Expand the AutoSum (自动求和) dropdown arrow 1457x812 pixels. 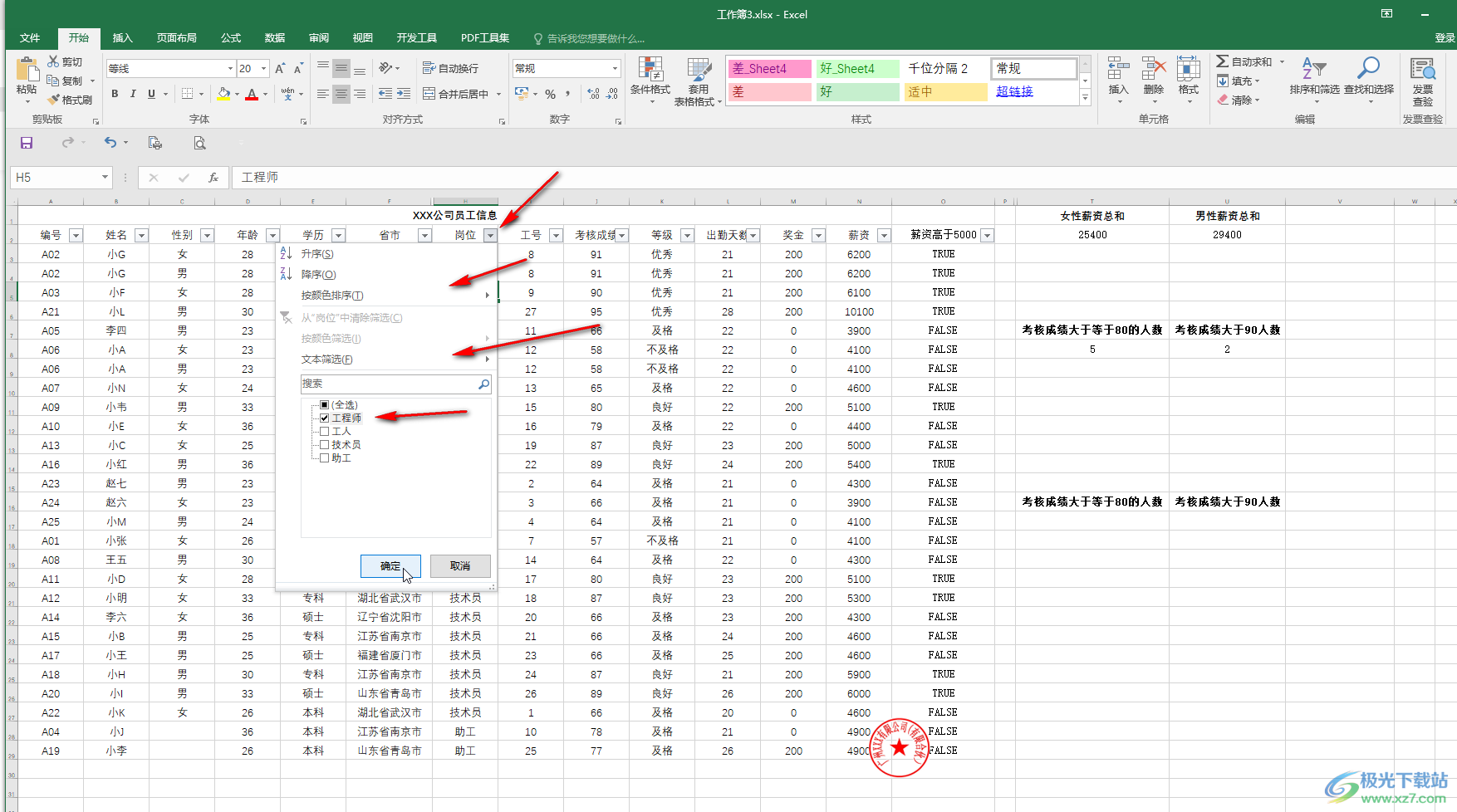(1282, 62)
